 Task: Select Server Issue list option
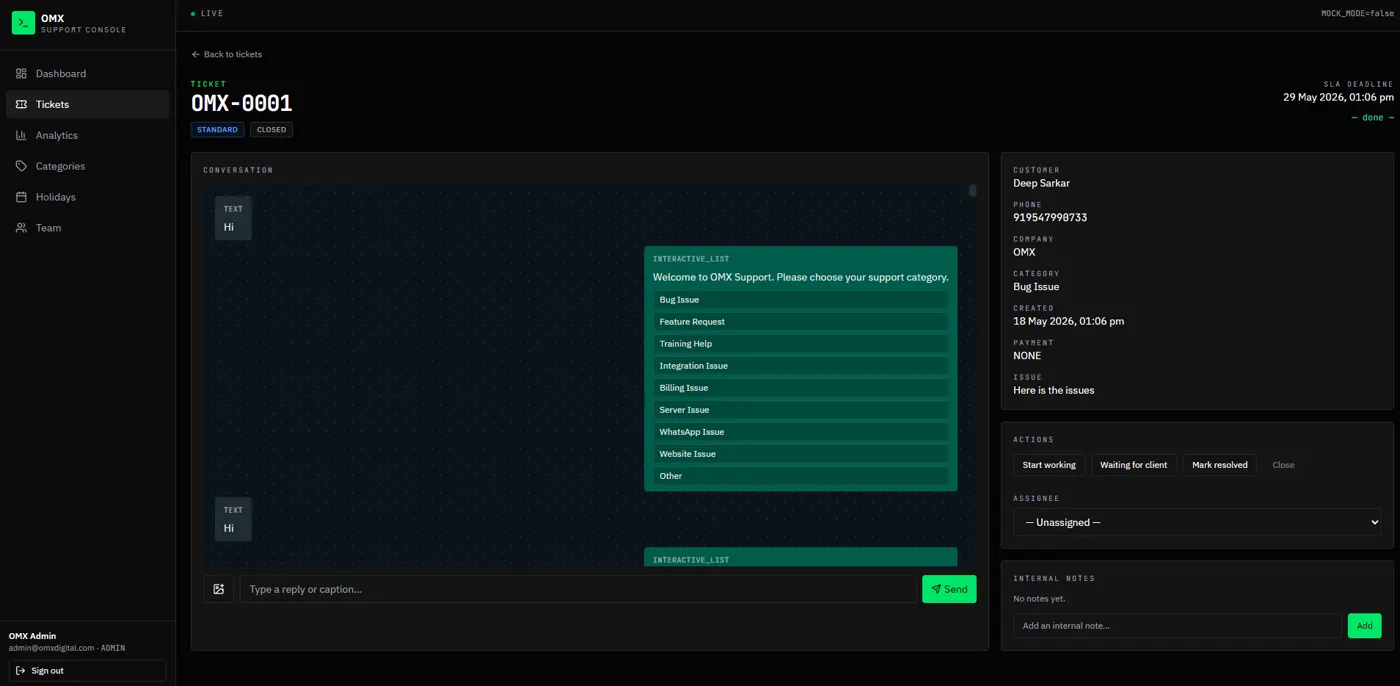point(800,410)
